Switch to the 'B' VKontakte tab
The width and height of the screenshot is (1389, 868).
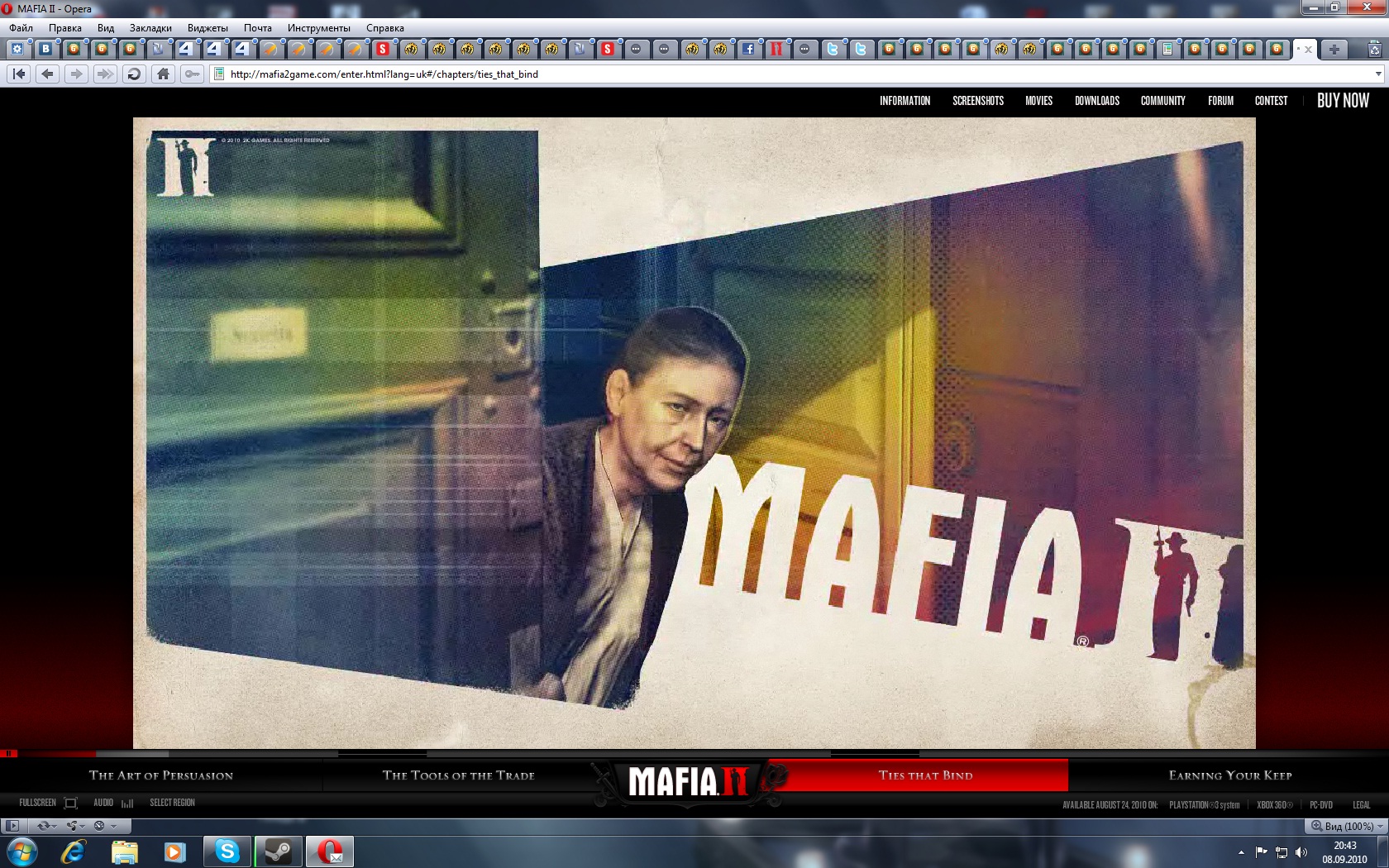(45, 49)
